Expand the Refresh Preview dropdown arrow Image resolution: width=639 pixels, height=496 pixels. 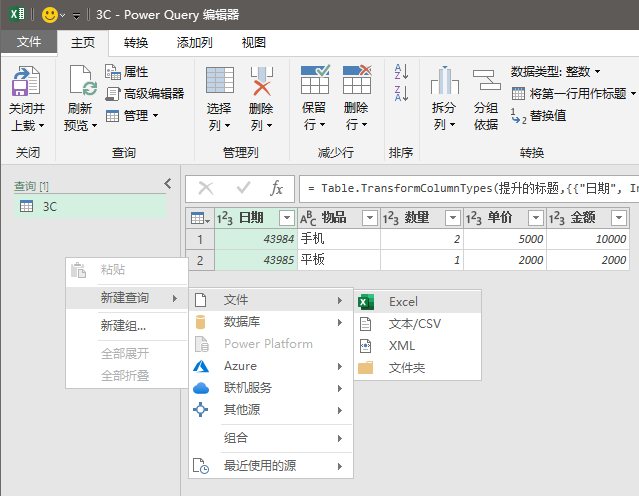95,126
